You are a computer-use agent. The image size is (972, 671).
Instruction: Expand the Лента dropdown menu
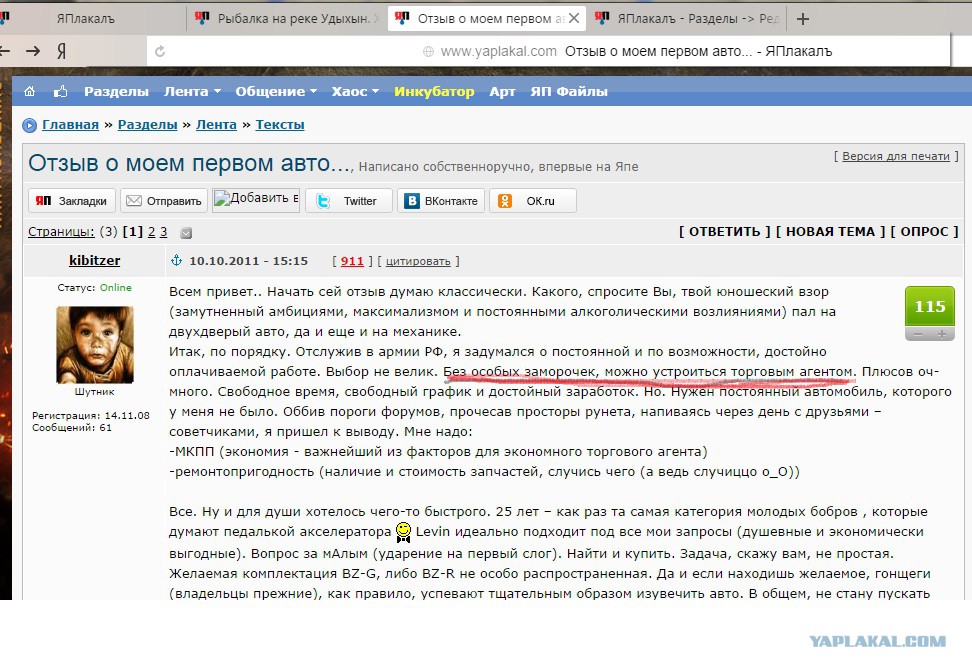pos(192,92)
